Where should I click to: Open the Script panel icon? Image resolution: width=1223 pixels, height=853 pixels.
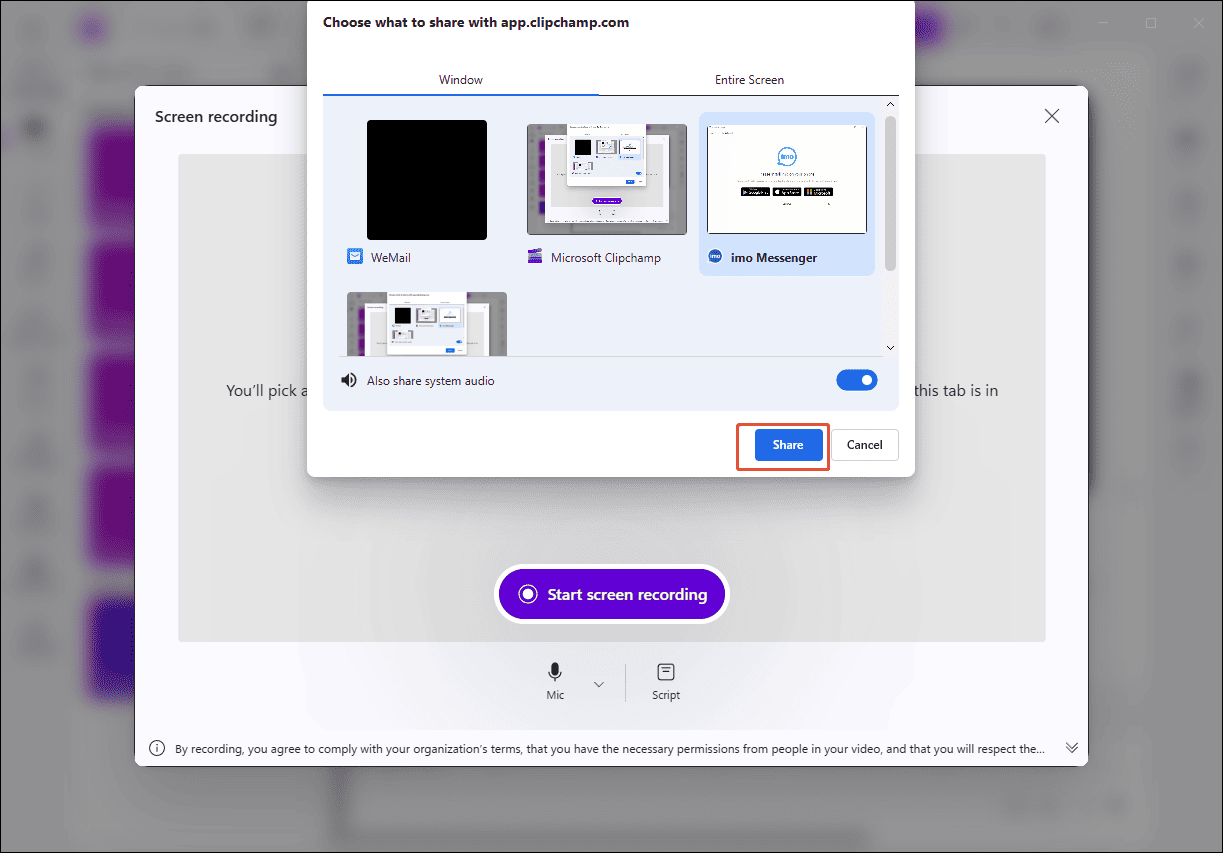(x=665, y=671)
